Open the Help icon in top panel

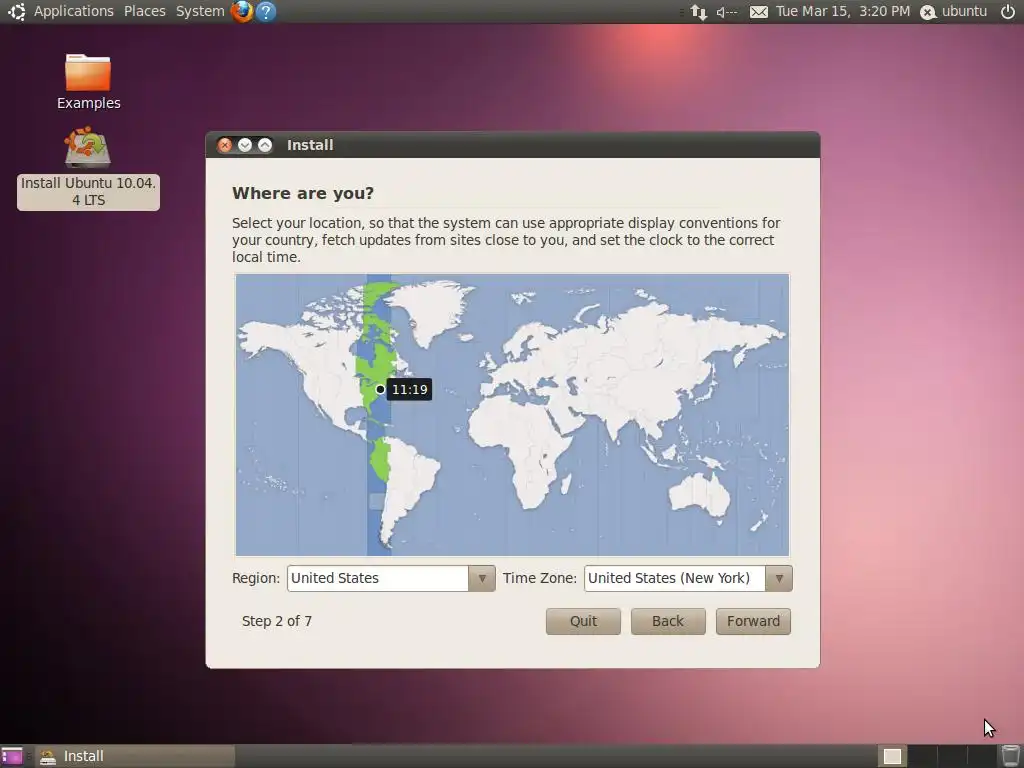266,11
